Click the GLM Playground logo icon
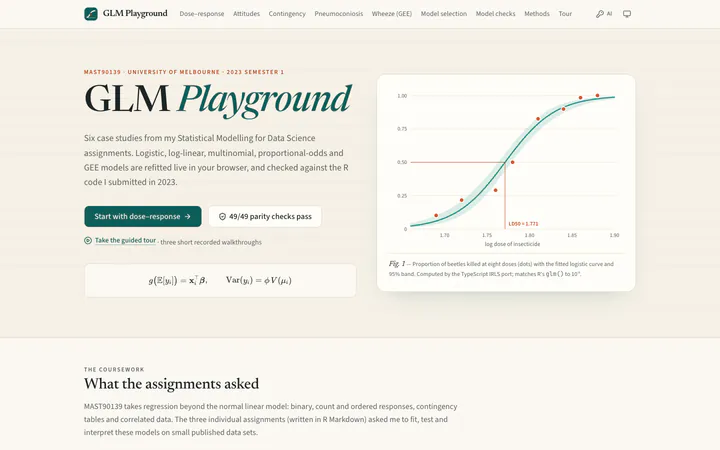This screenshot has height=450, width=720. click(91, 14)
